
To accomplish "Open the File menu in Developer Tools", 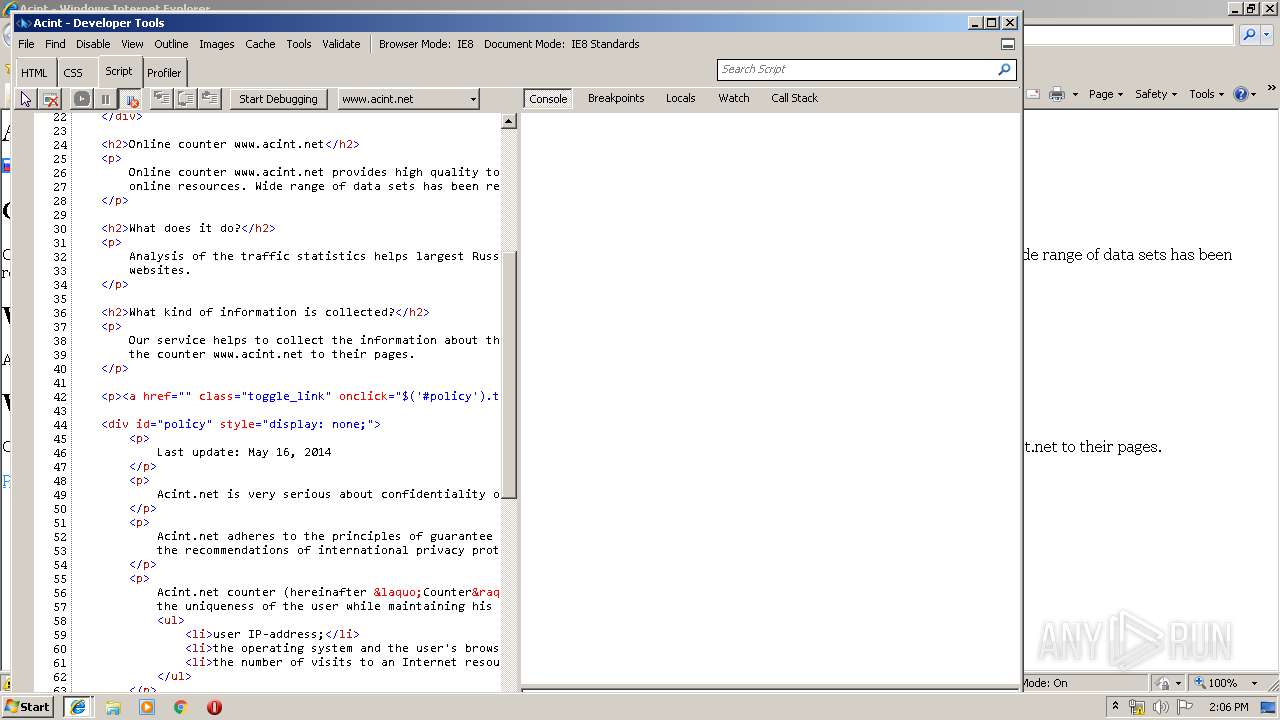I will (26, 44).
